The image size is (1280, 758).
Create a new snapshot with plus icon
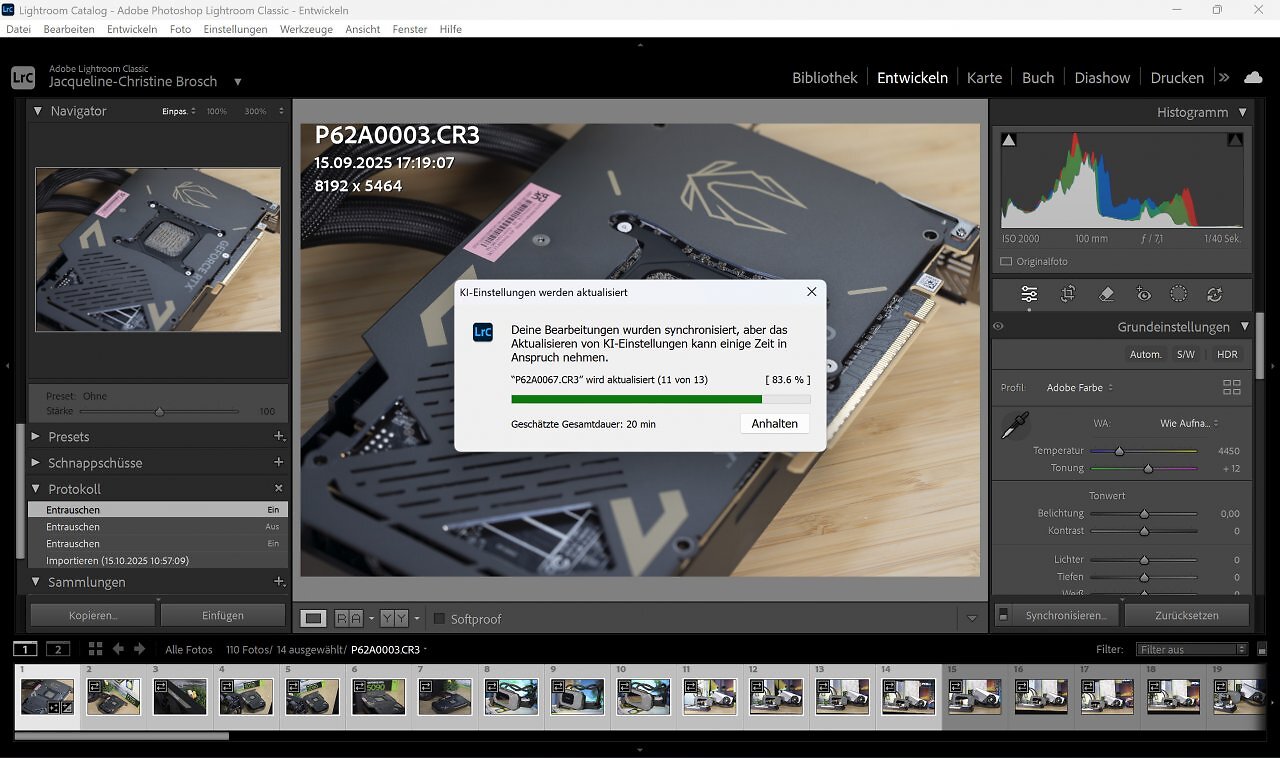[279, 462]
